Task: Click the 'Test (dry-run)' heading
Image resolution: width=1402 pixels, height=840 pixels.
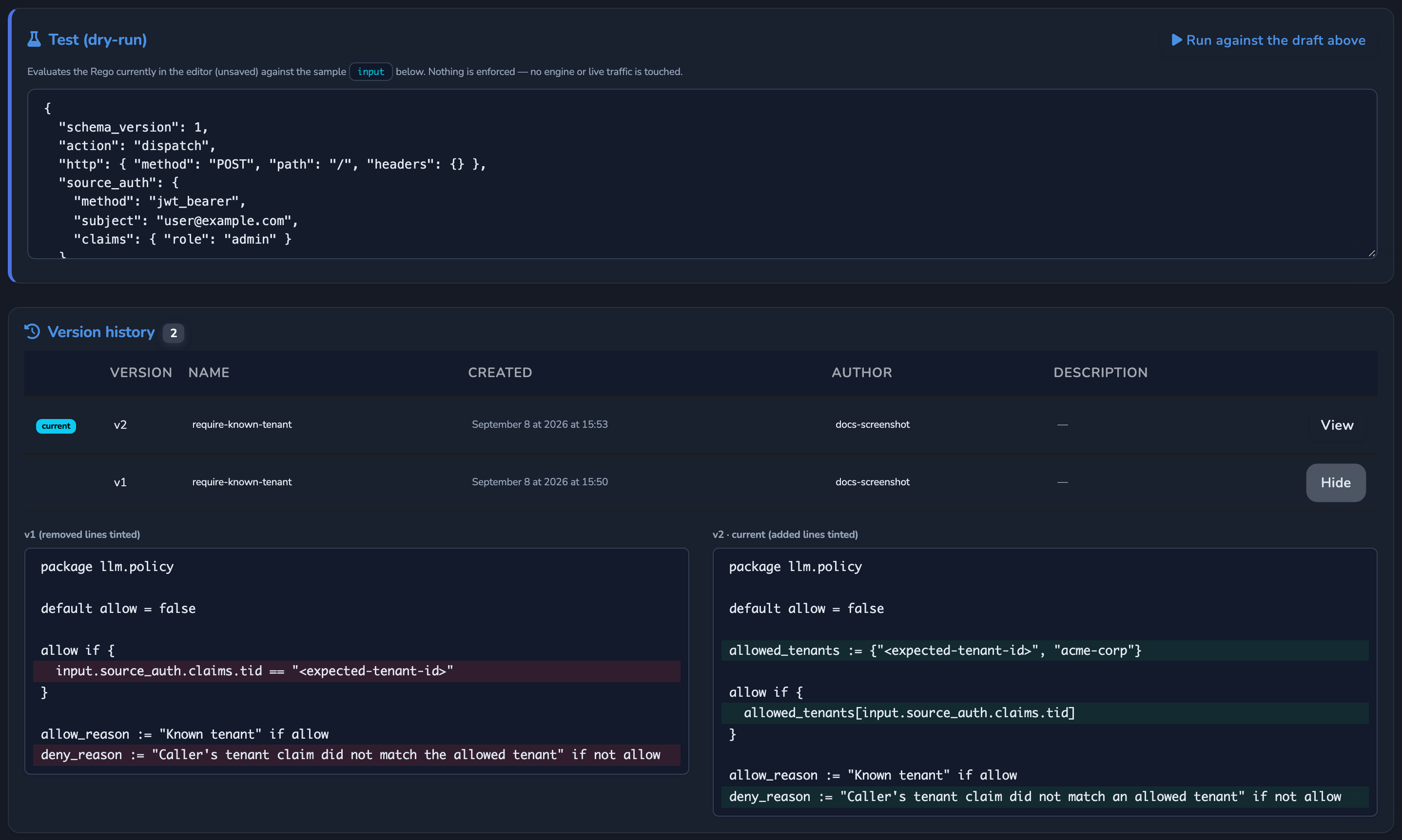Action: [x=97, y=39]
